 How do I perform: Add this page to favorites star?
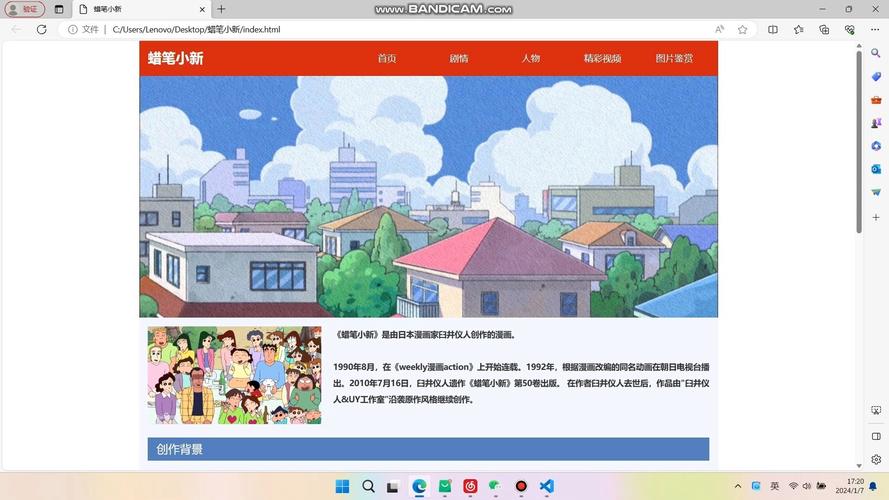742,29
